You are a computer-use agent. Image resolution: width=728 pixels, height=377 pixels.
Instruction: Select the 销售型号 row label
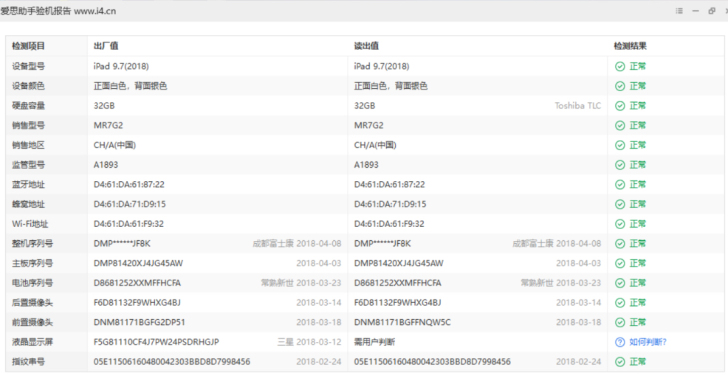28,125
